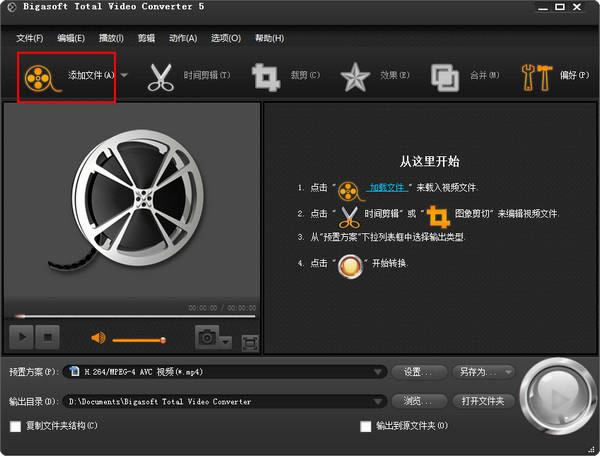Click the 设置... button
This screenshot has width=600, height=456.
pos(419,371)
